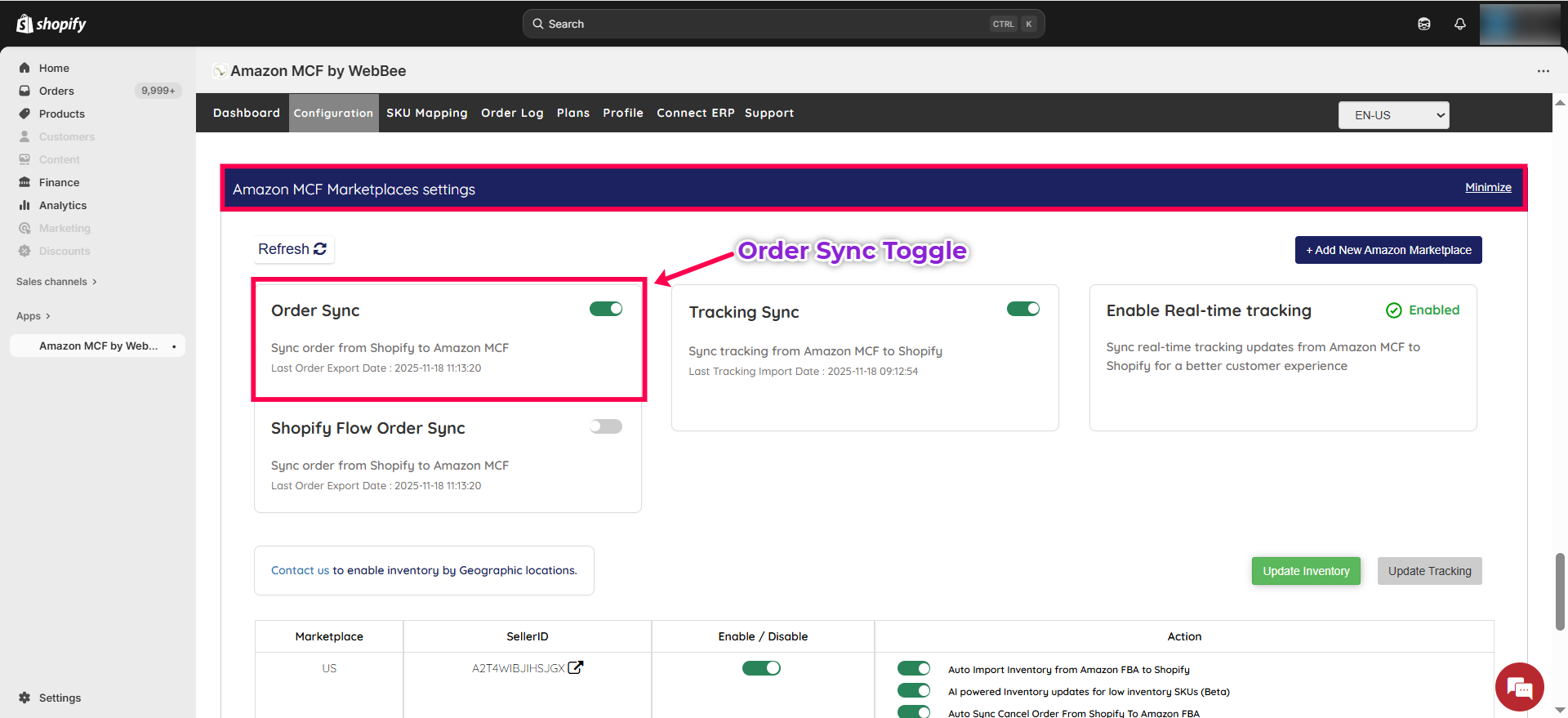Click the Refresh sync icon
The height and width of the screenshot is (718, 1568).
pyautogui.click(x=320, y=249)
